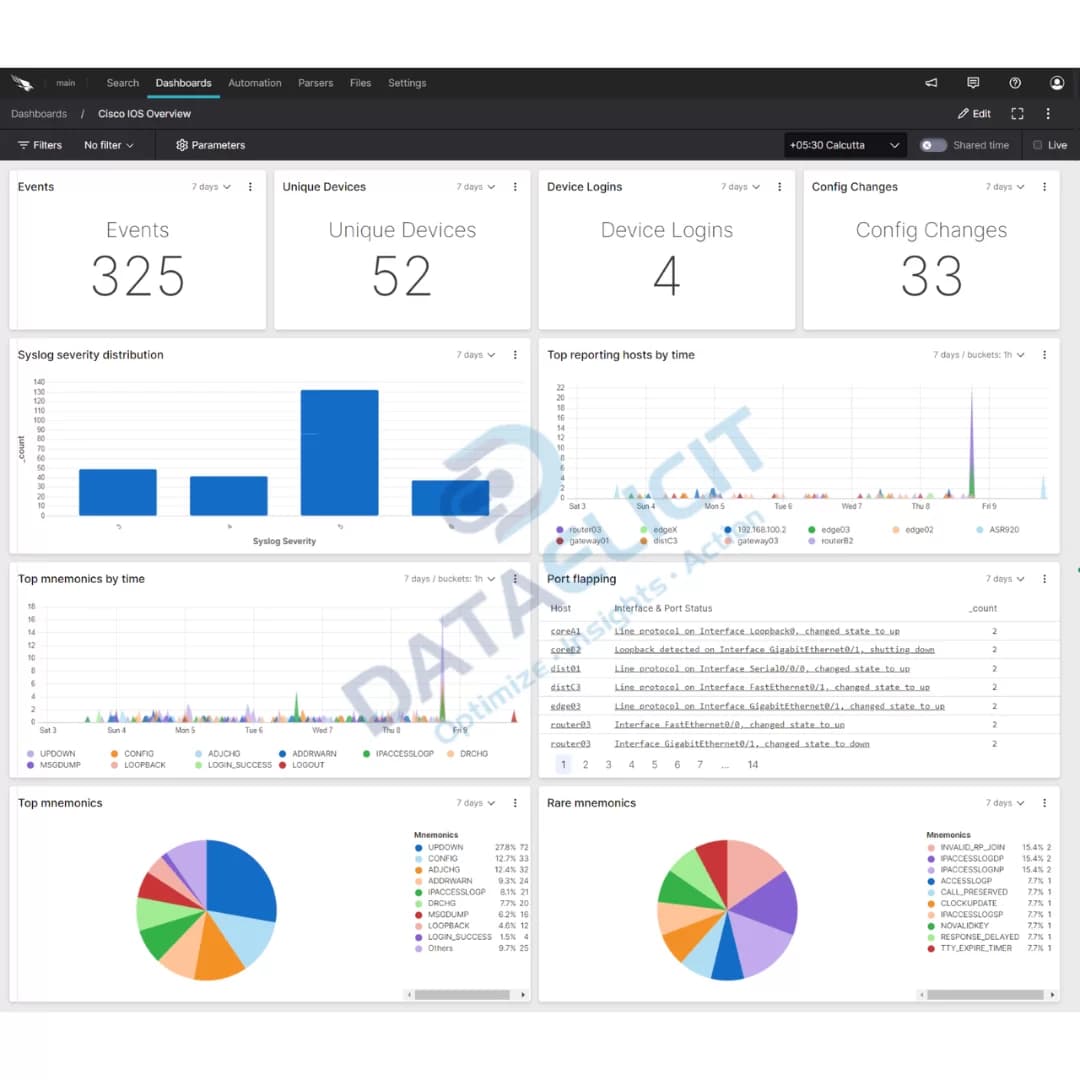Toggle the Shared time switch
The width and height of the screenshot is (1080, 1080).
[932, 145]
